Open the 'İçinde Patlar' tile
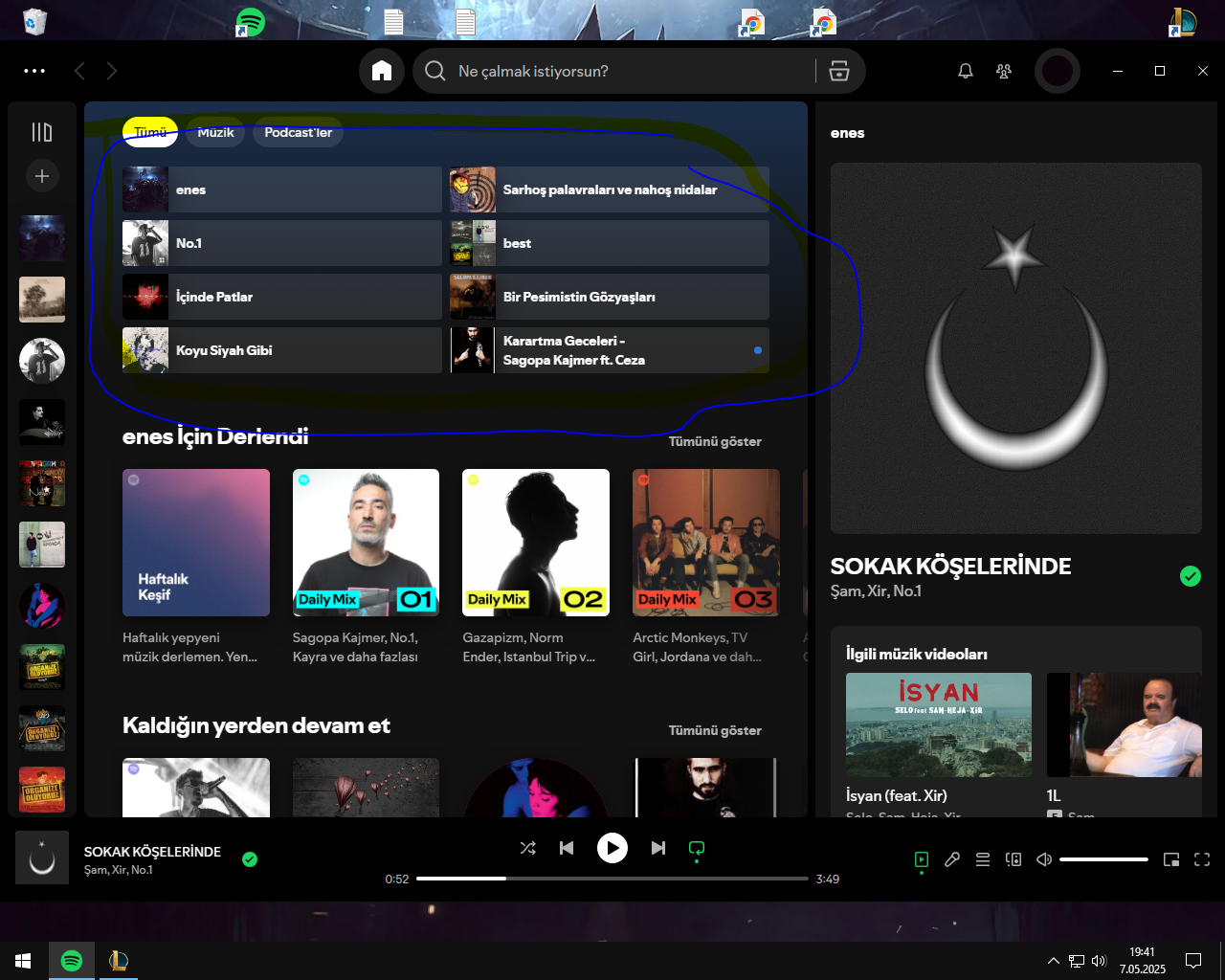This screenshot has height=980, width=1225. pos(282,297)
